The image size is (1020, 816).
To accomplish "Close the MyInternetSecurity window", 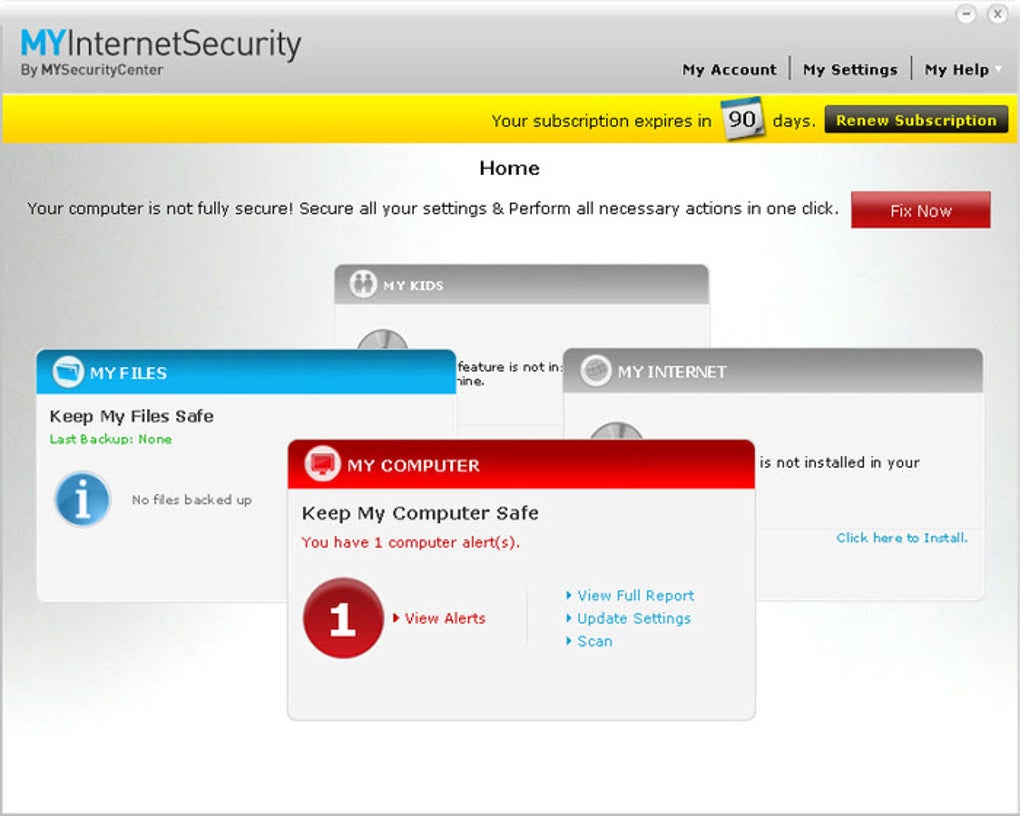I will point(997,13).
